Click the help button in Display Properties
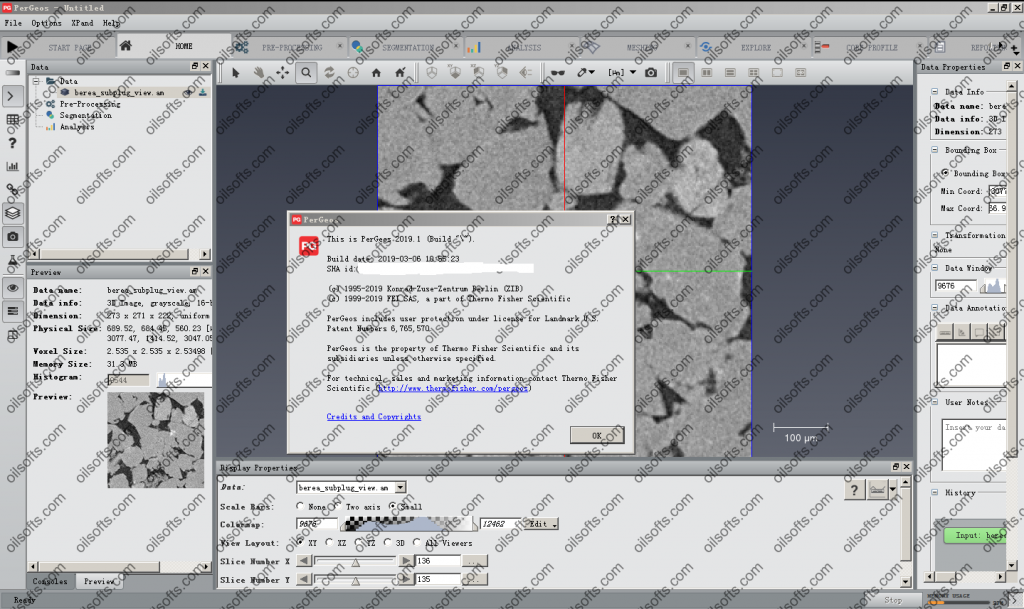The image size is (1024, 609). tap(854, 490)
